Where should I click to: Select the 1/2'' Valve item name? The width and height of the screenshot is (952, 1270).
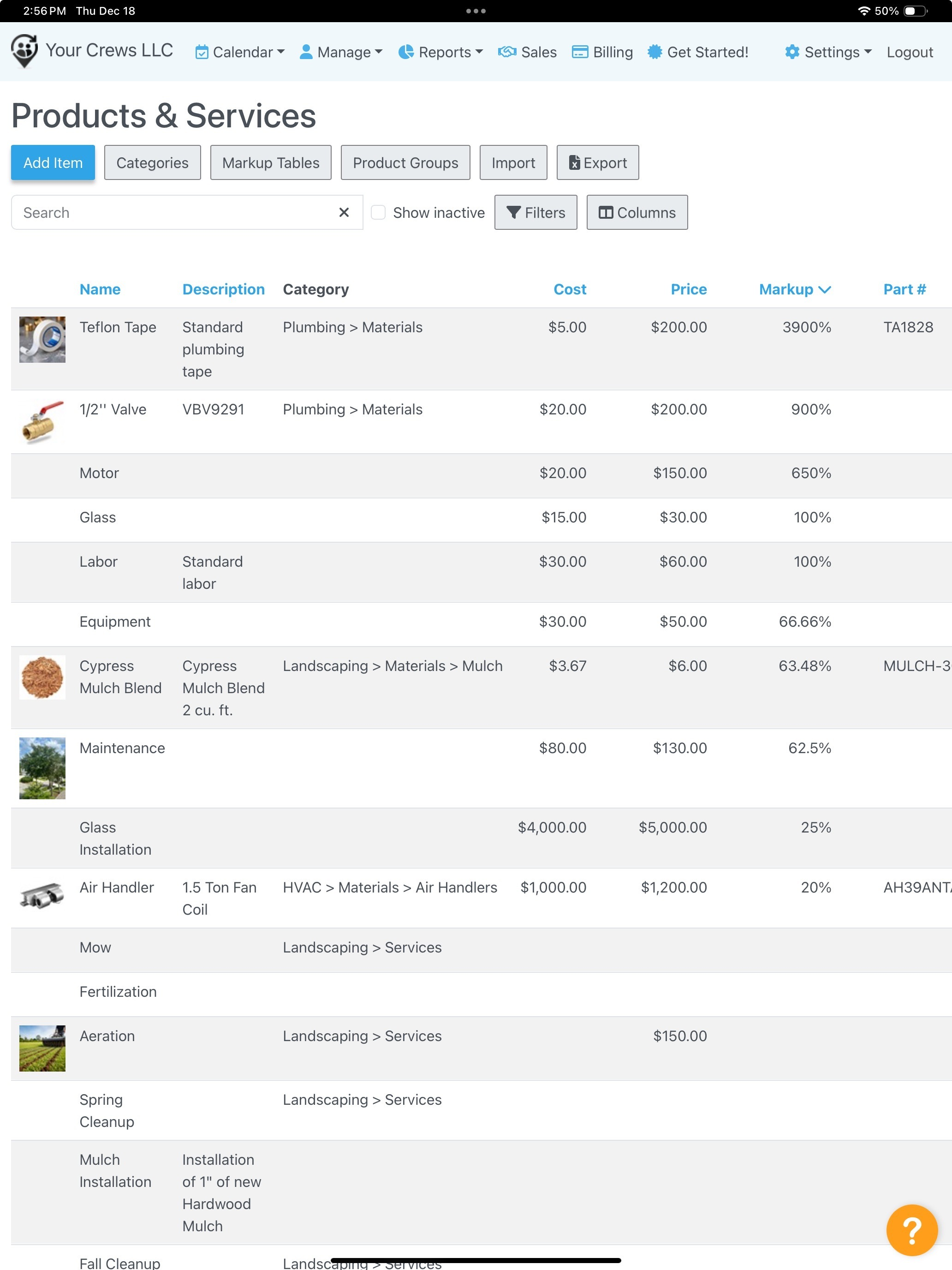coord(113,409)
